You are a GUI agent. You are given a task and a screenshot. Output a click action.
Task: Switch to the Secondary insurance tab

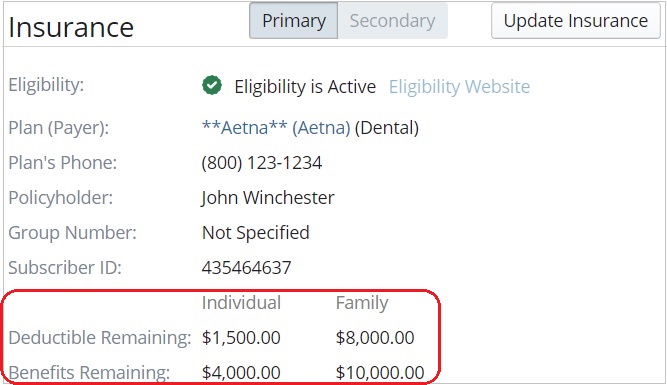coord(392,20)
